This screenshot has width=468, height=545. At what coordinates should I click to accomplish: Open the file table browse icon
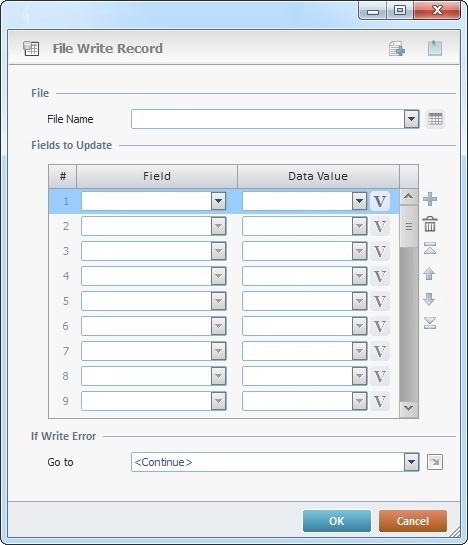435,119
